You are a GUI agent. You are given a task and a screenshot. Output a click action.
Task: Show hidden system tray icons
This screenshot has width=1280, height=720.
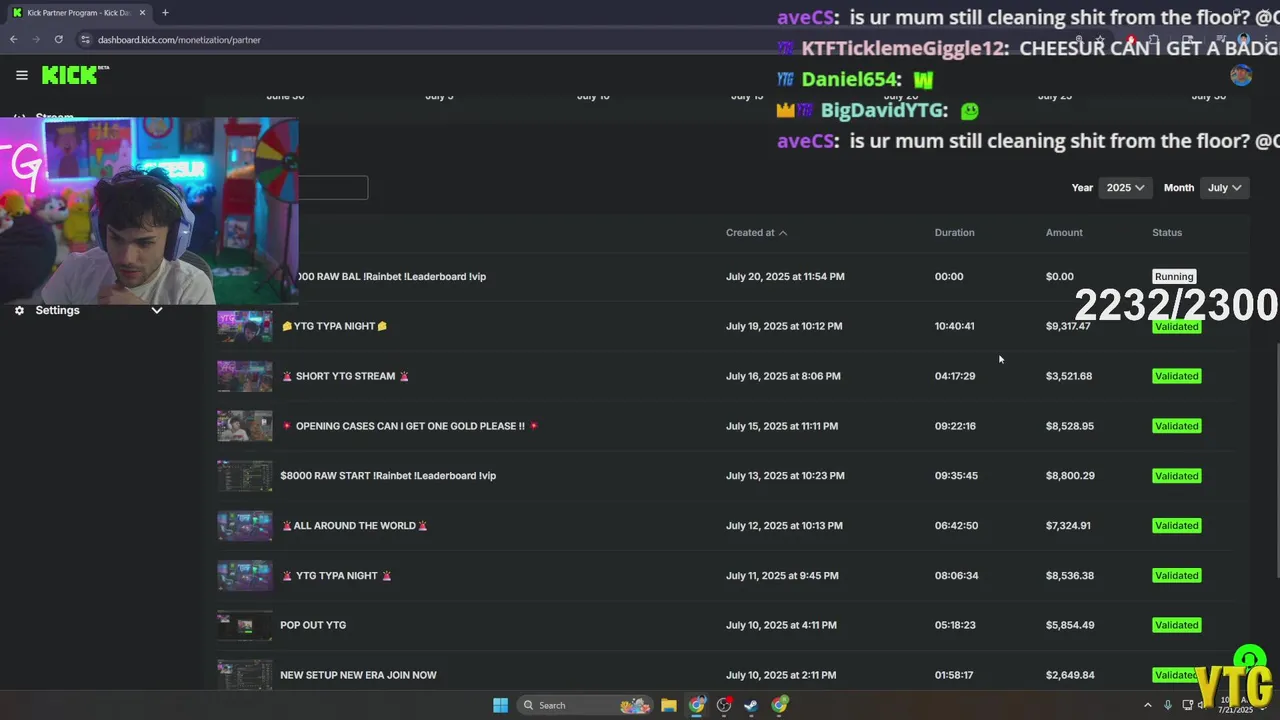(1148, 705)
